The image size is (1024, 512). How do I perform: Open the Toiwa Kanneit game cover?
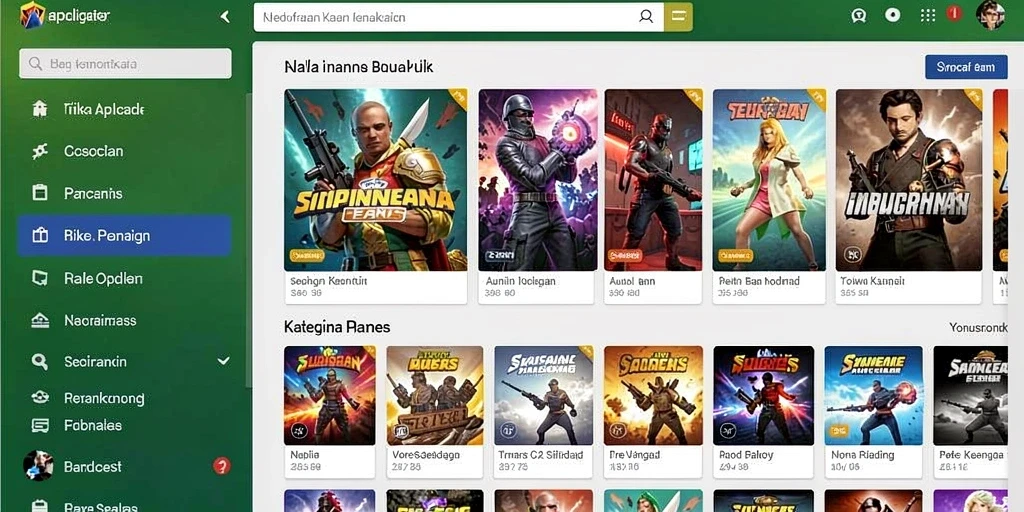click(x=908, y=180)
